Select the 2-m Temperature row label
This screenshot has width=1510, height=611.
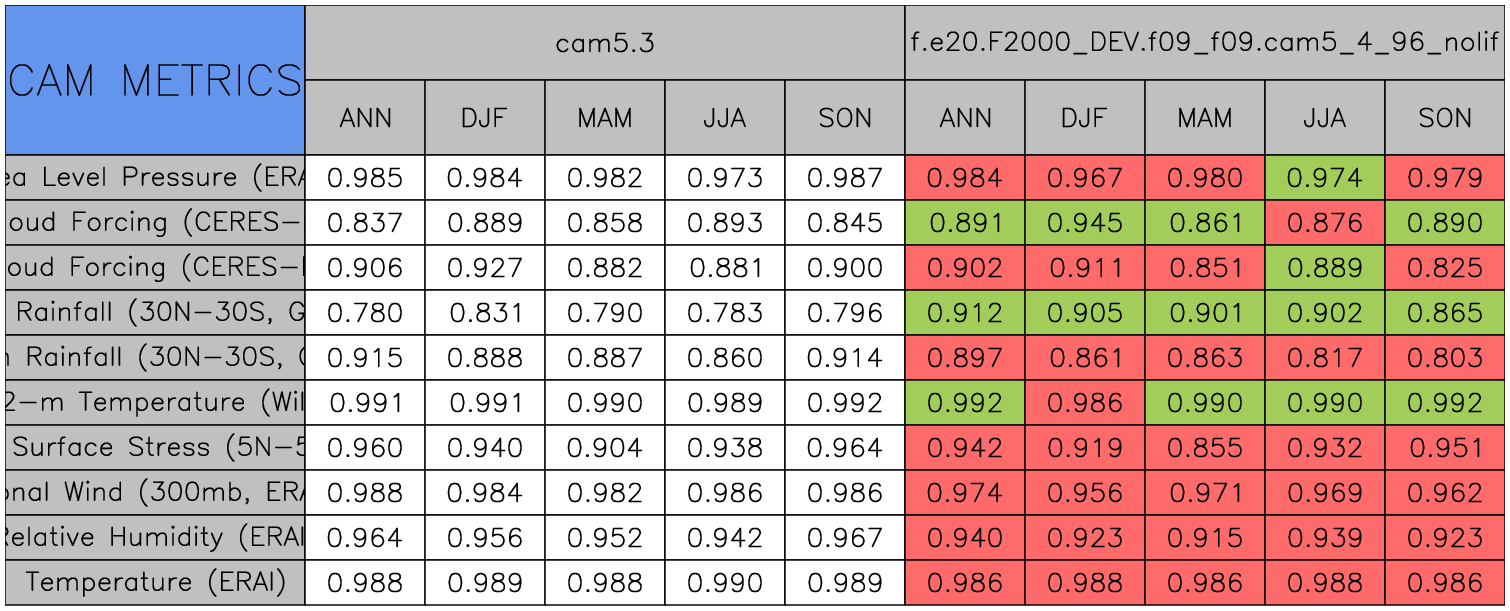tap(155, 403)
